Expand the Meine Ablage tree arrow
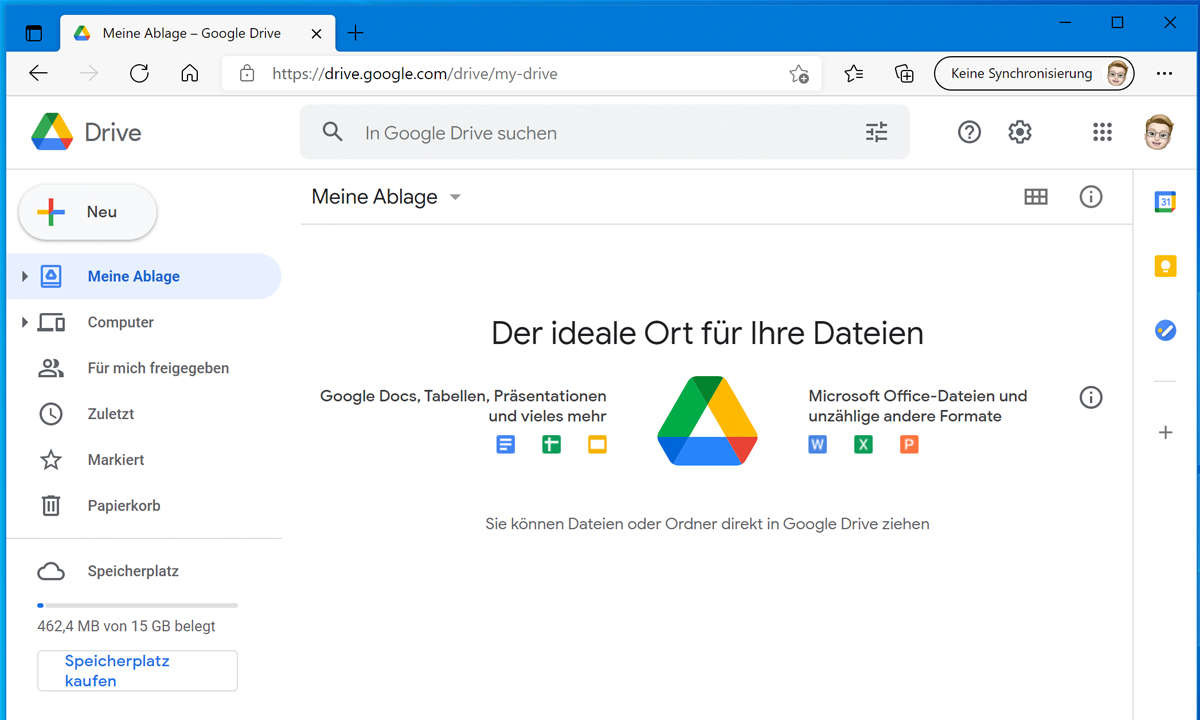1200x720 pixels. (25, 276)
